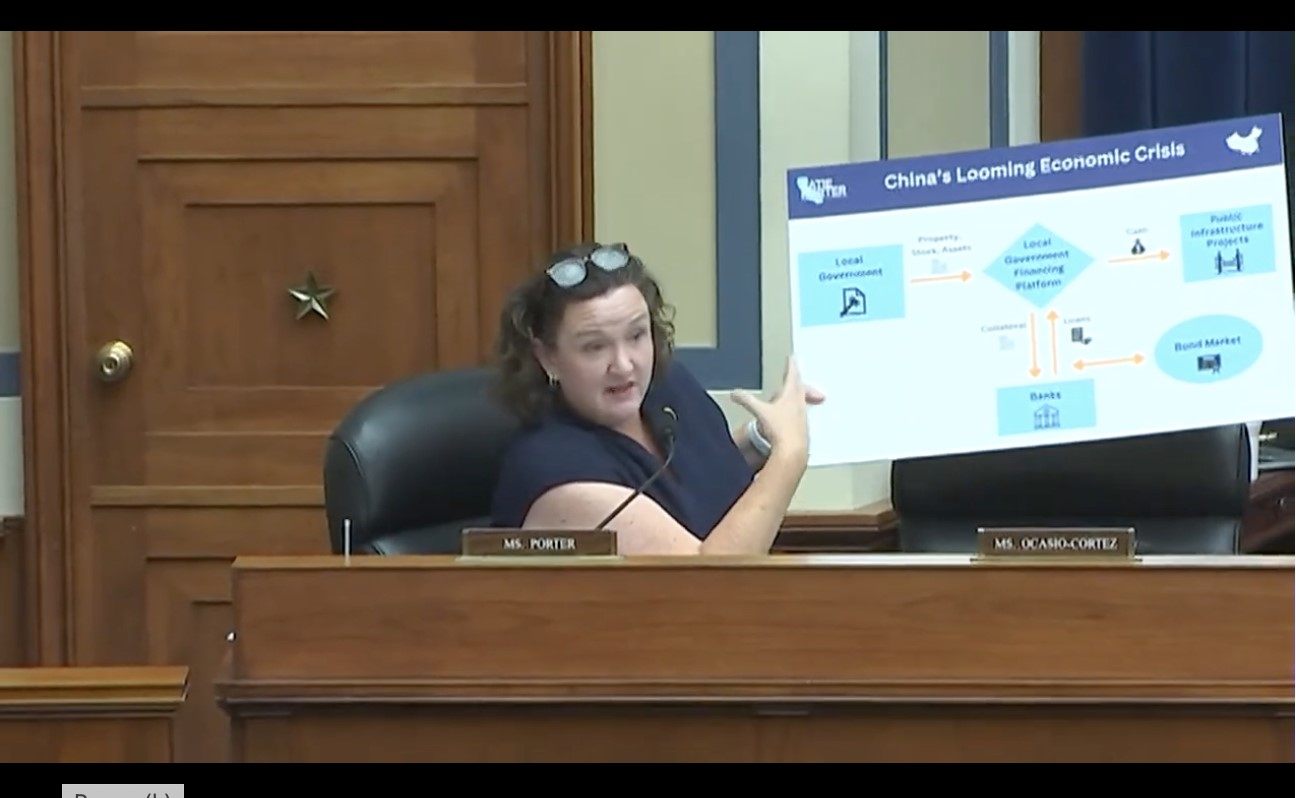Click the bank building icon under Banks
Viewport: 1296px width, 798px height.
point(1046,417)
